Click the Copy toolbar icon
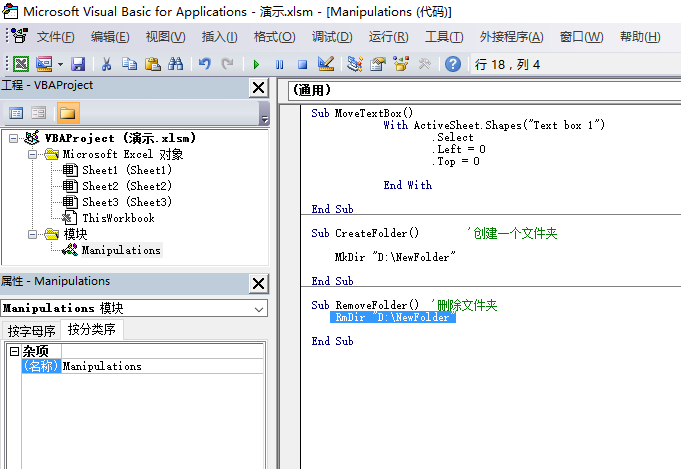 point(129,64)
